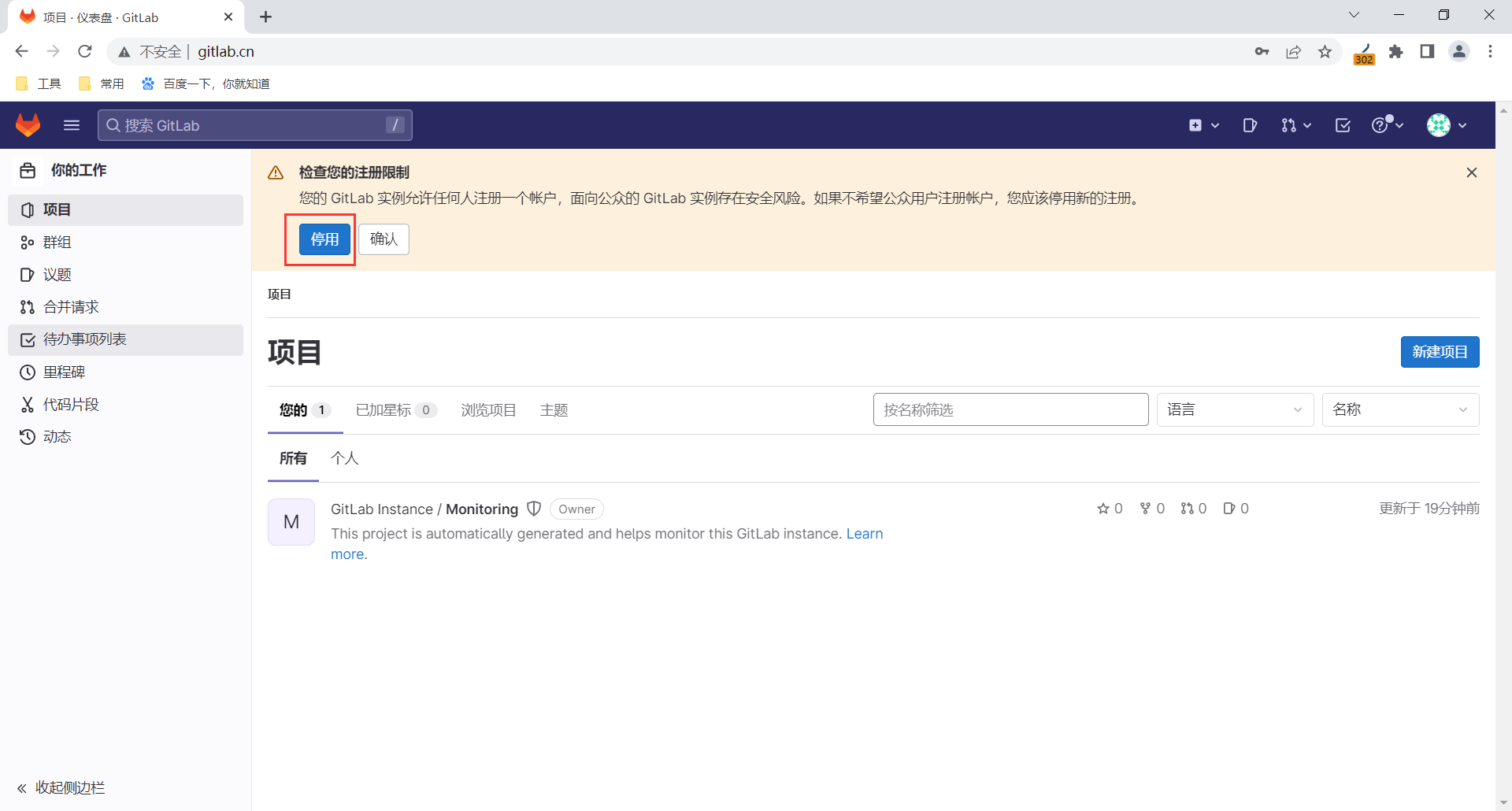Click the 确认 button
Viewport: 1512px width, 811px height.
point(384,239)
